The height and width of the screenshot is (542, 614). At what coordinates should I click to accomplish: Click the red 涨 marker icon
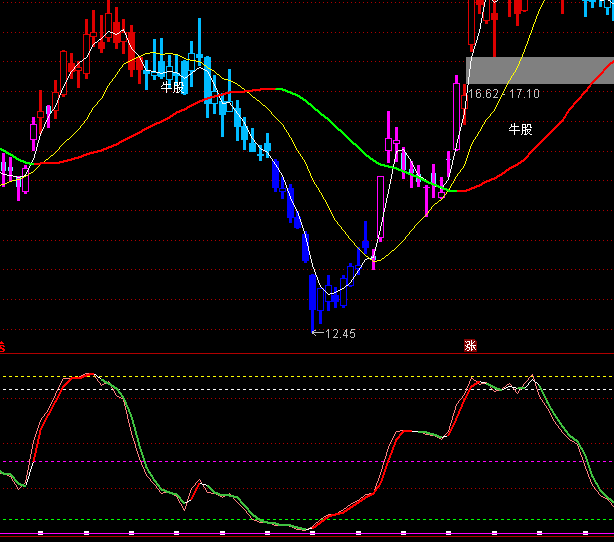tap(469, 346)
